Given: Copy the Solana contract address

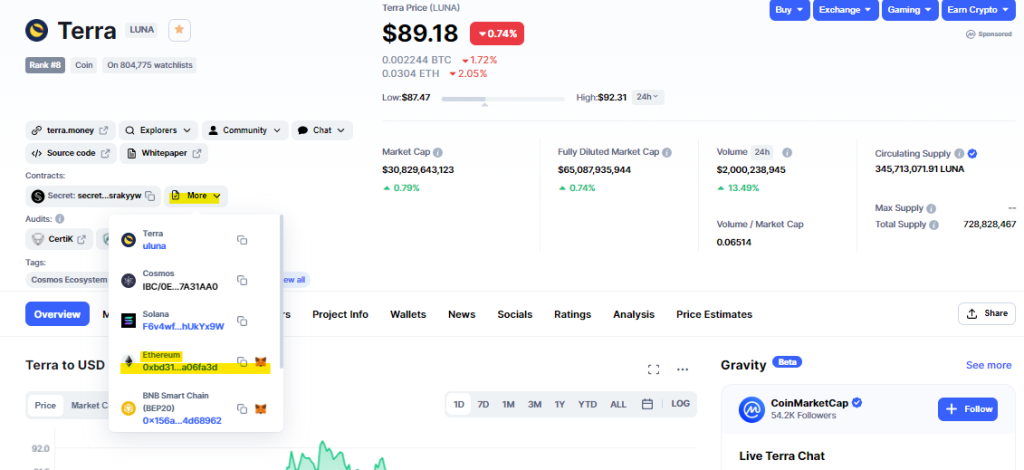Looking at the screenshot, I should pyautogui.click(x=242, y=321).
